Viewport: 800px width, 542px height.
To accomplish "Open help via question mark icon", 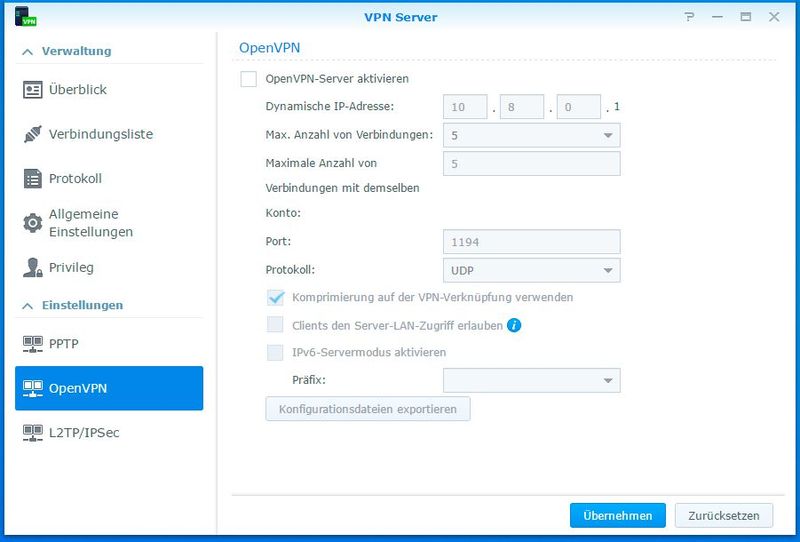I will coord(689,17).
